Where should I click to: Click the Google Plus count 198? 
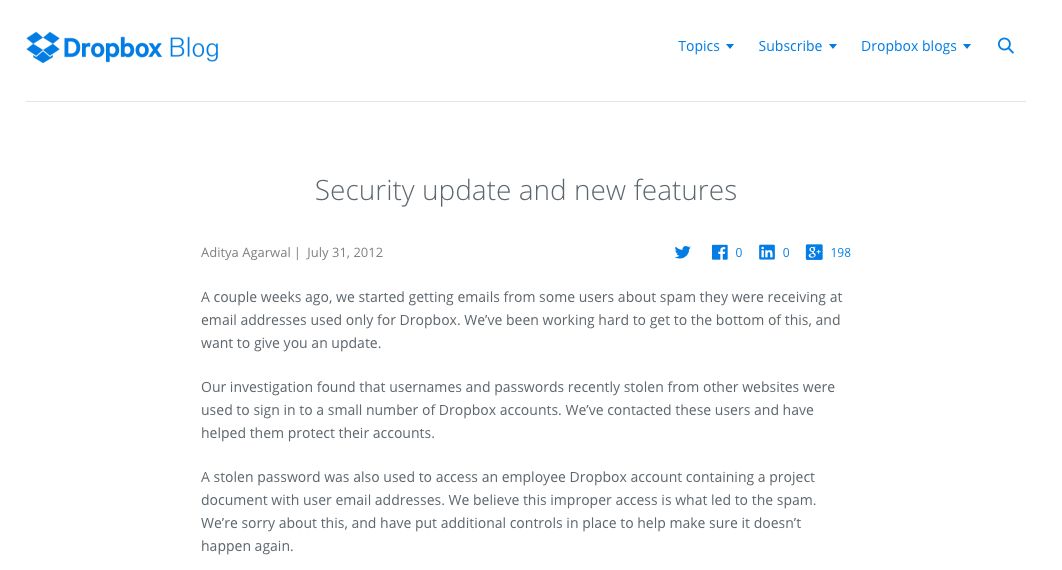click(x=841, y=253)
